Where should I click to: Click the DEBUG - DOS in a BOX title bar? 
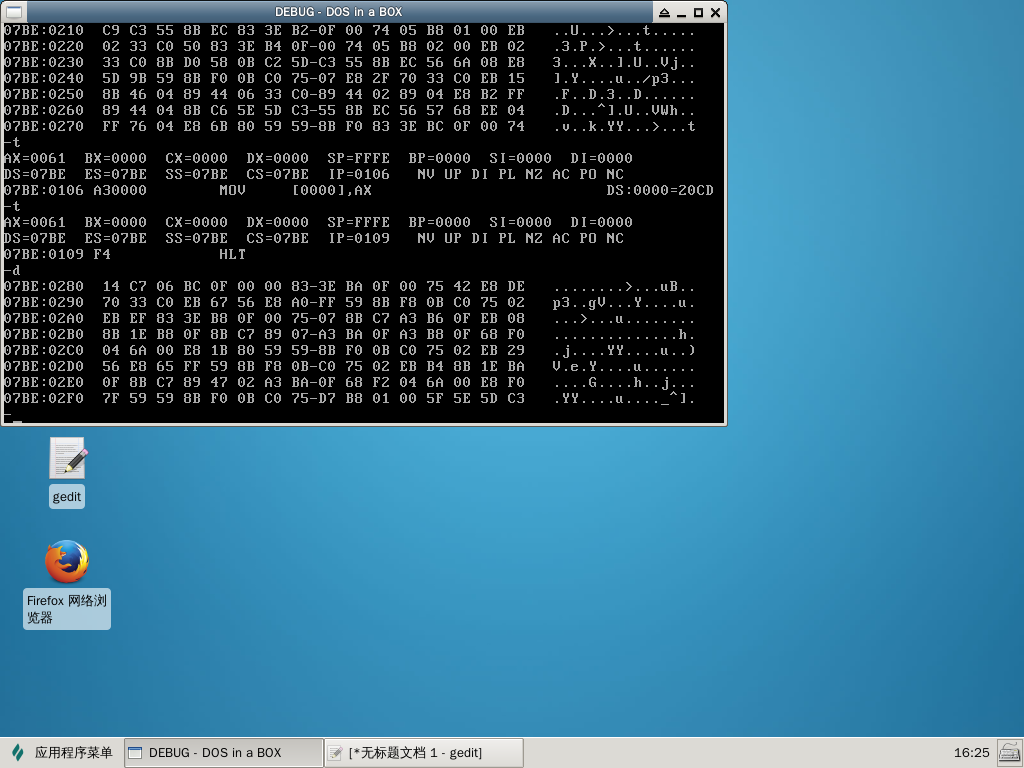[340, 12]
